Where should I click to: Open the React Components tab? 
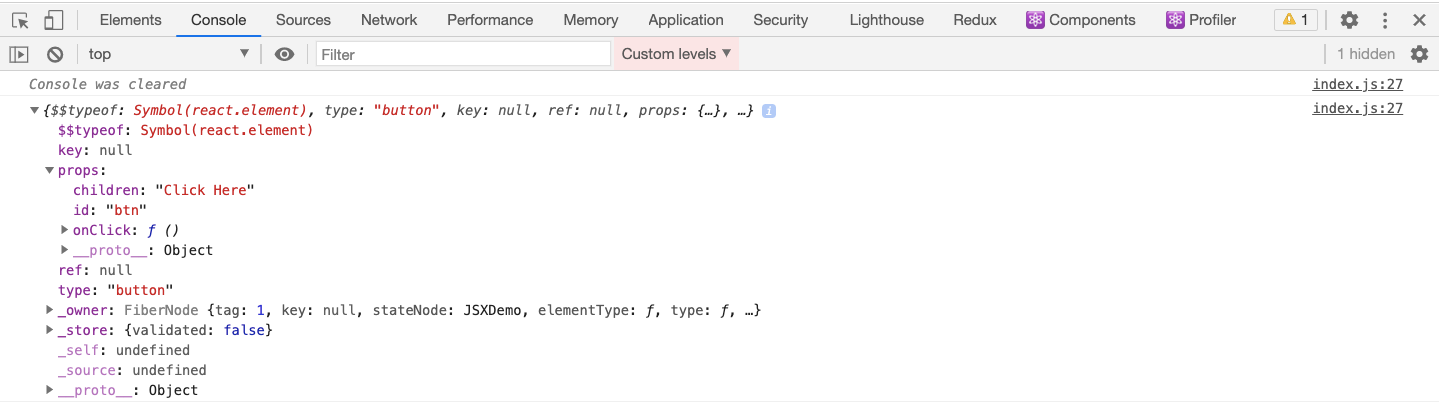coord(1081,20)
